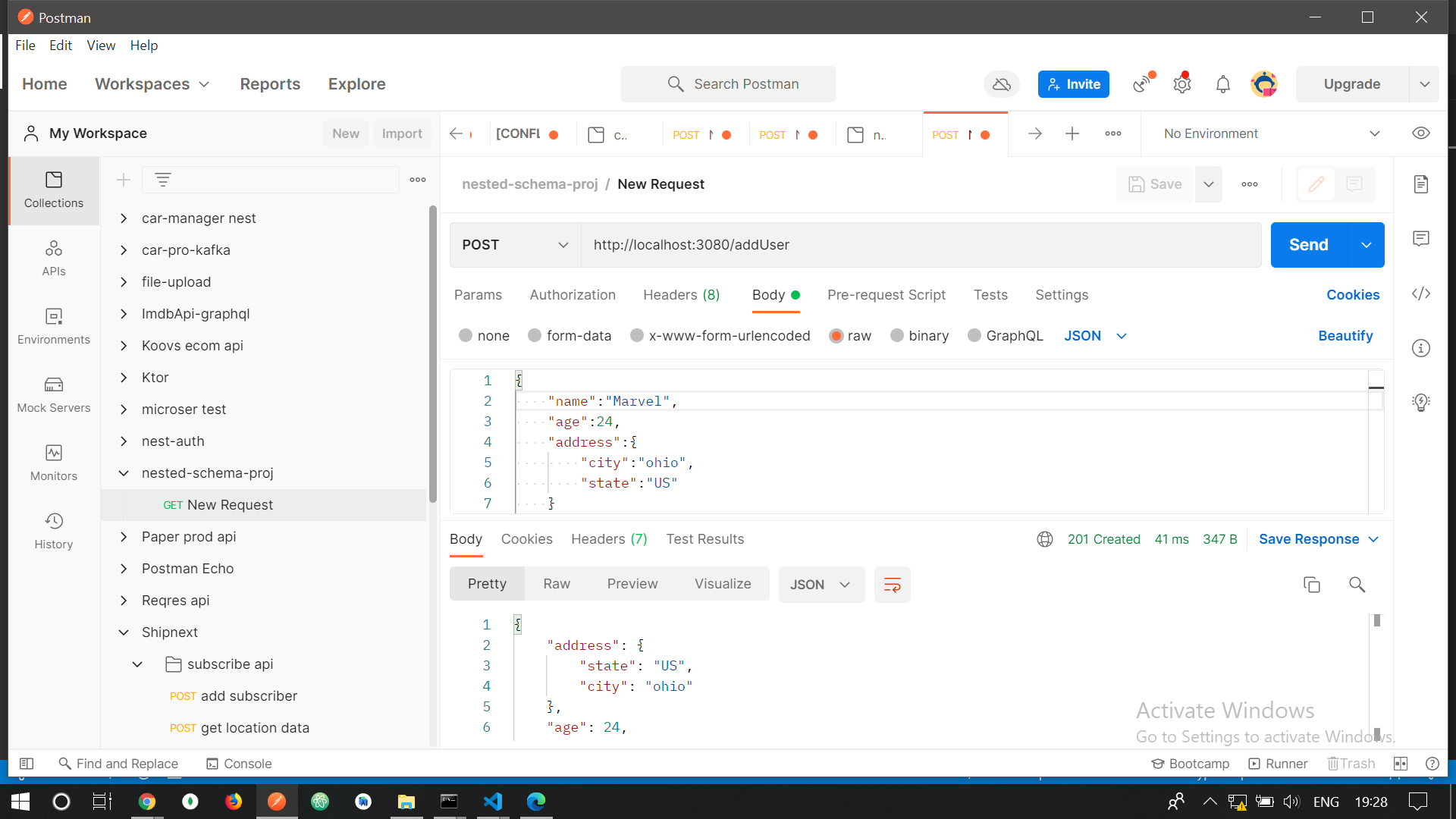Open a new request tab

point(1072,134)
